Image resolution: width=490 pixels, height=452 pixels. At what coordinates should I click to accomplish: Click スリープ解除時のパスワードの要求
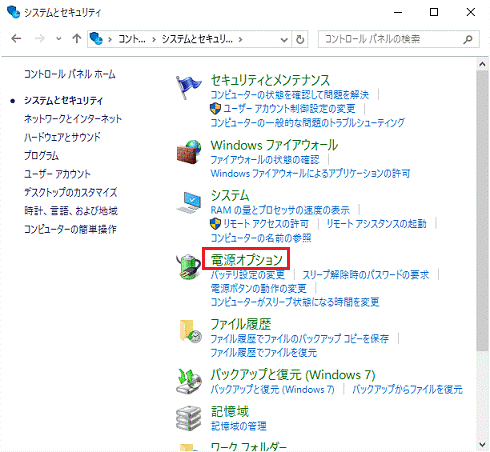366,275
